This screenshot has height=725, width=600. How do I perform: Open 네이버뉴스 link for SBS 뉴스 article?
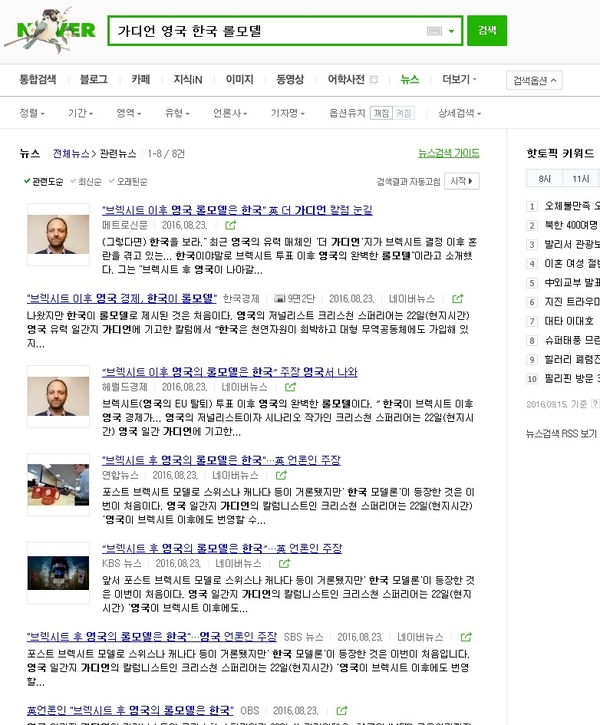[420, 637]
